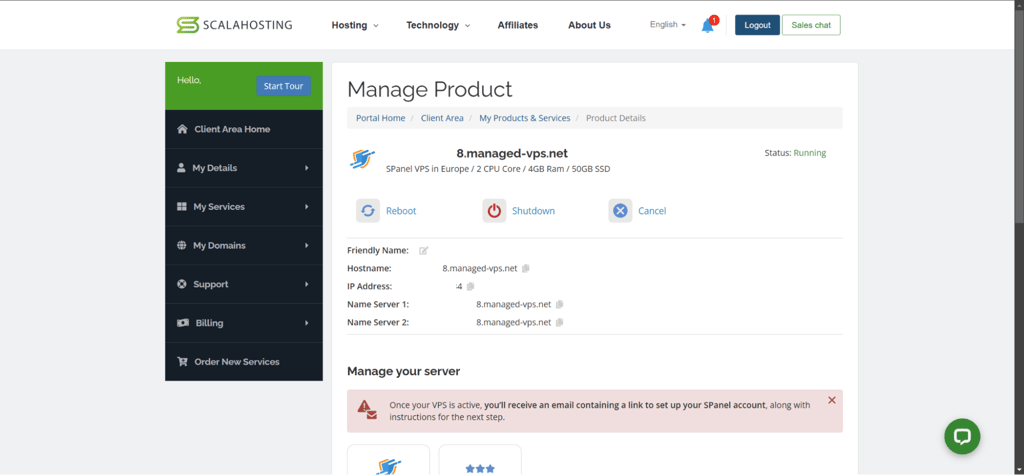The image size is (1024, 475).
Task: Copy the IP Address icon
Action: [x=471, y=286]
